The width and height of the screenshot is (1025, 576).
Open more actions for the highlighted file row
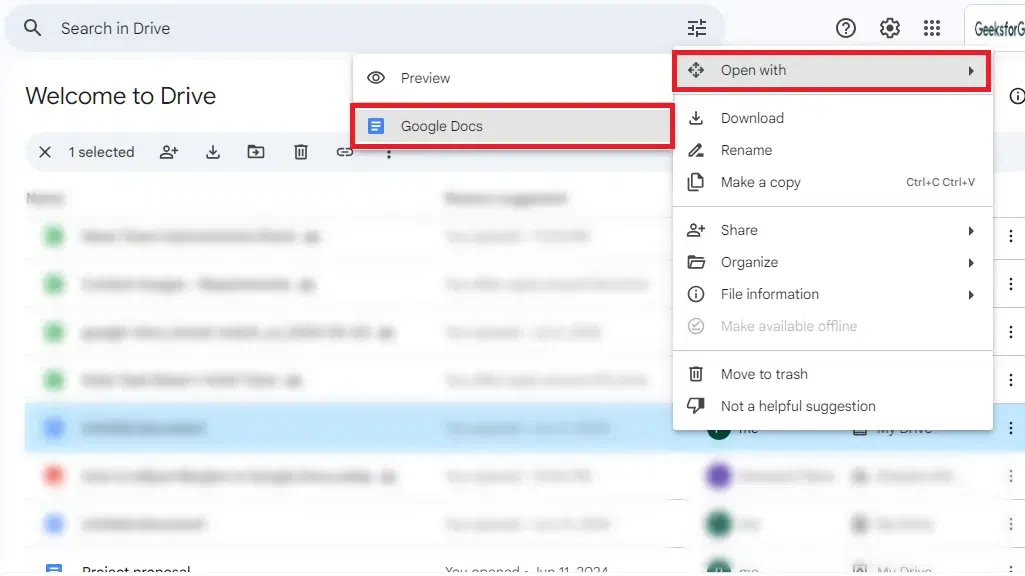click(1011, 428)
